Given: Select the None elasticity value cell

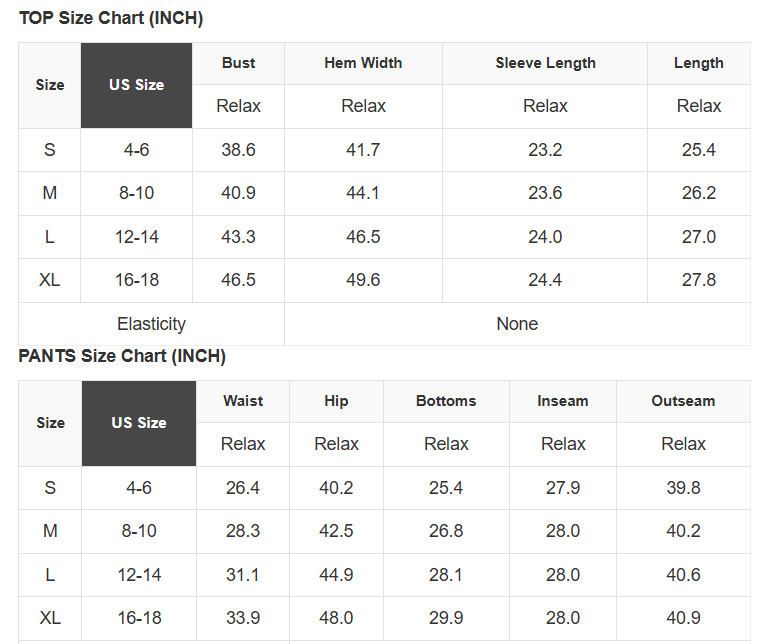Looking at the screenshot, I should pos(517,324).
